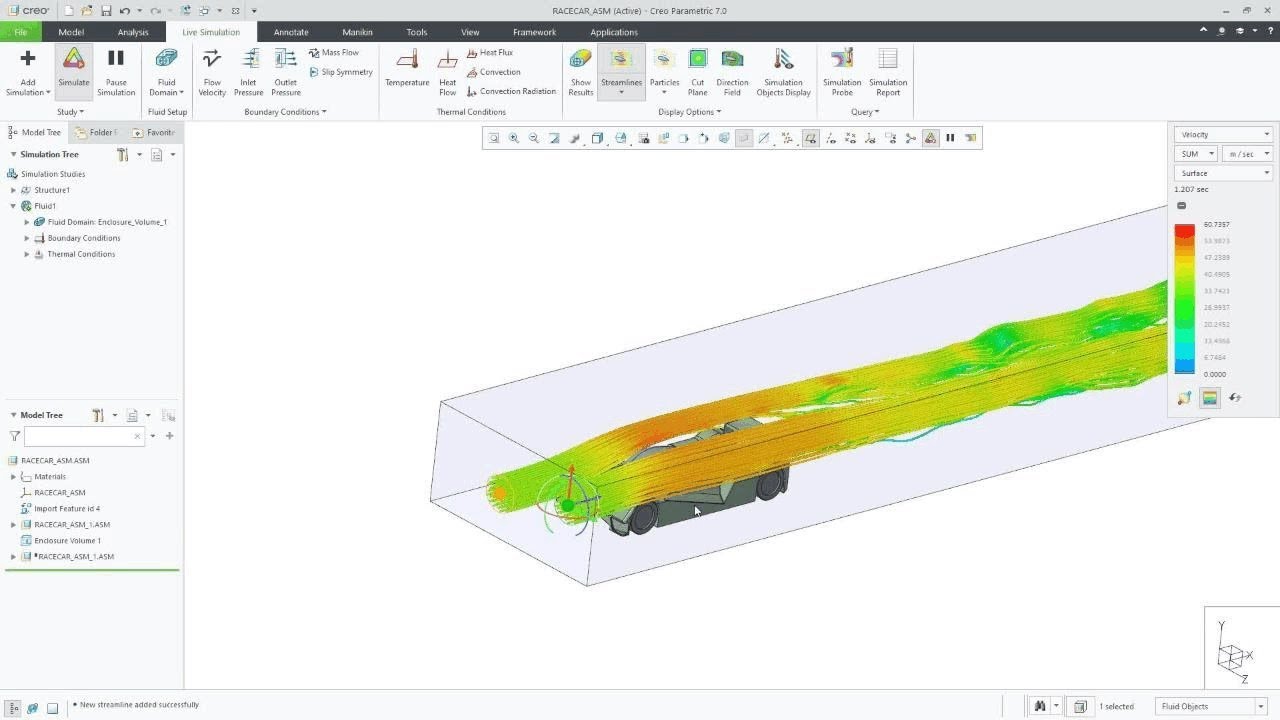Screen dimensions: 1280x720
Task: Switch to the Analysis tab
Action: (133, 32)
